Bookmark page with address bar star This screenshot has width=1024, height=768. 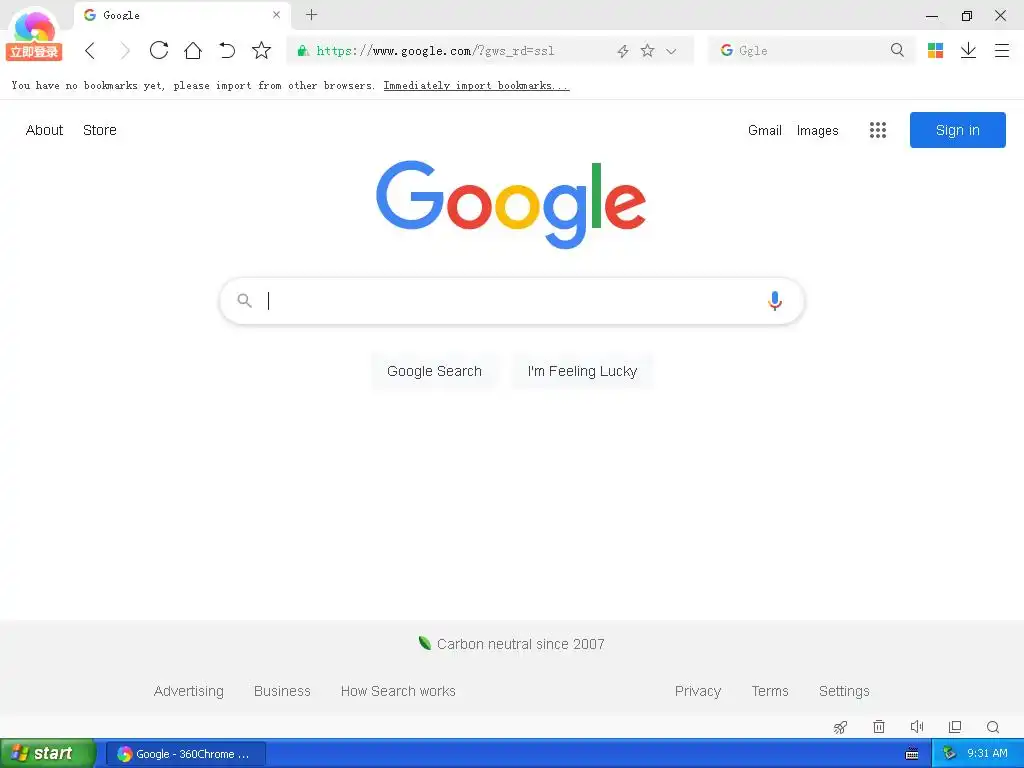pyautogui.click(x=647, y=50)
